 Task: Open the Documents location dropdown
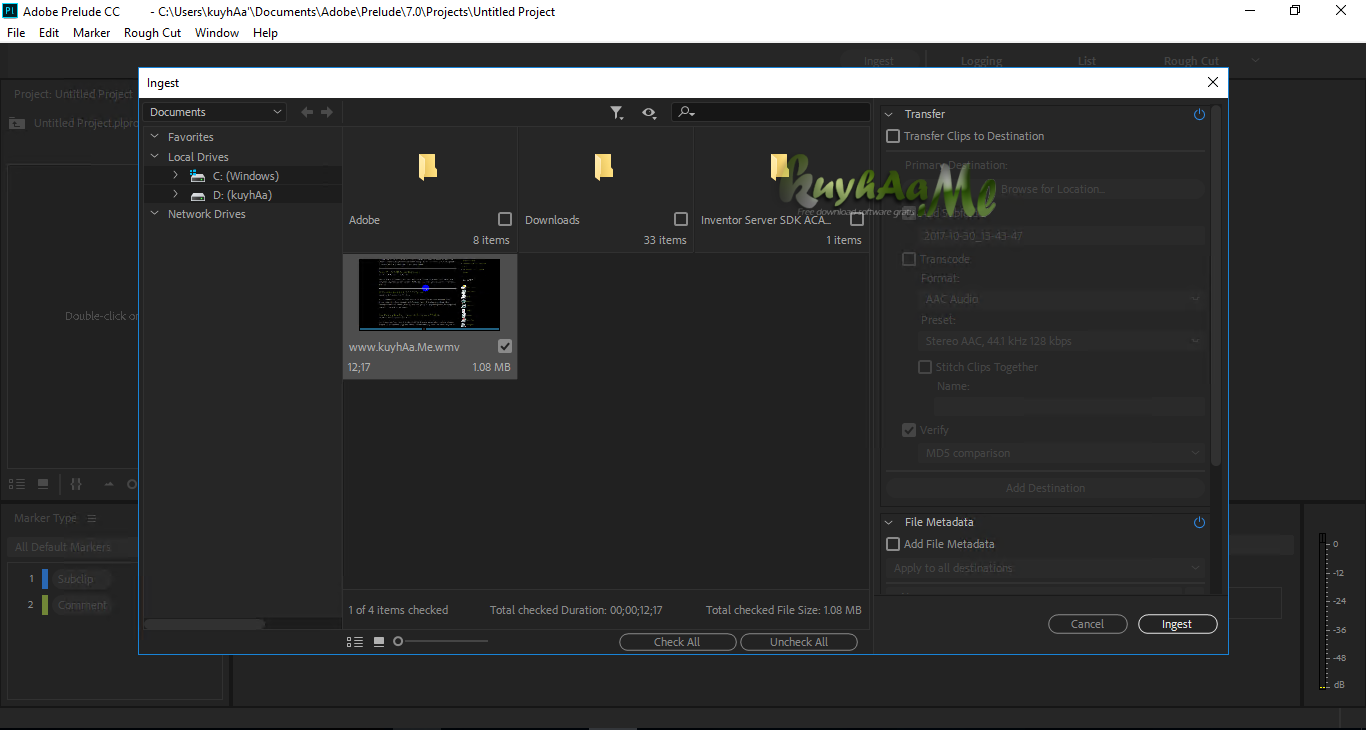215,112
